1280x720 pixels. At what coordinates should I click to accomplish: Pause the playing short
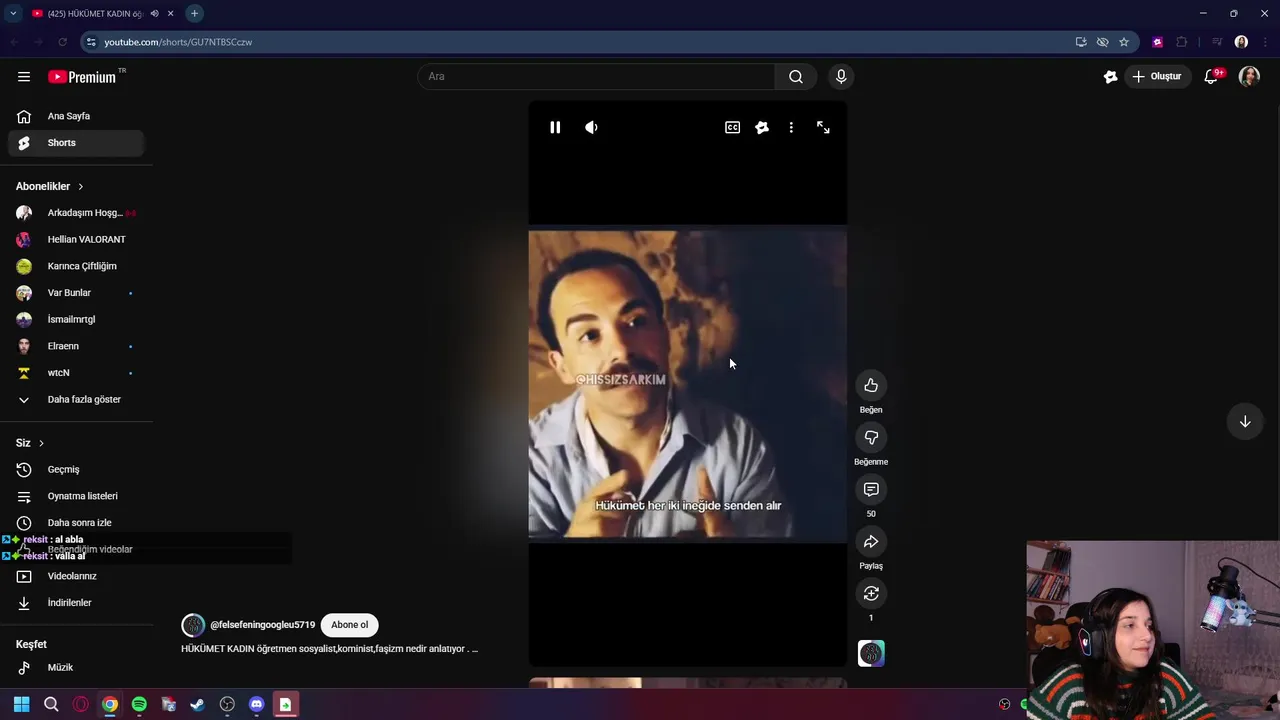coord(555,127)
